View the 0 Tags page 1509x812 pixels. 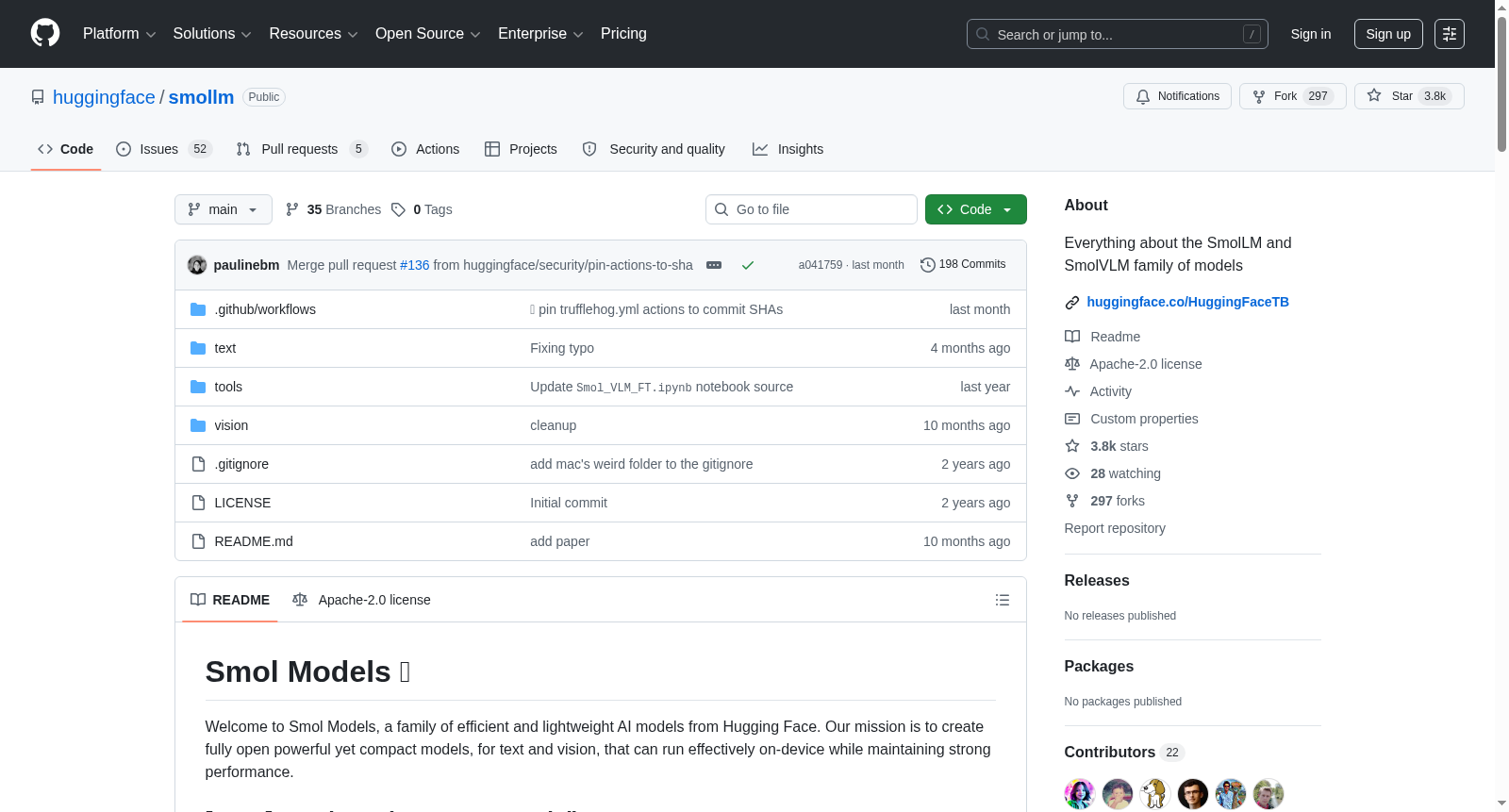422,209
